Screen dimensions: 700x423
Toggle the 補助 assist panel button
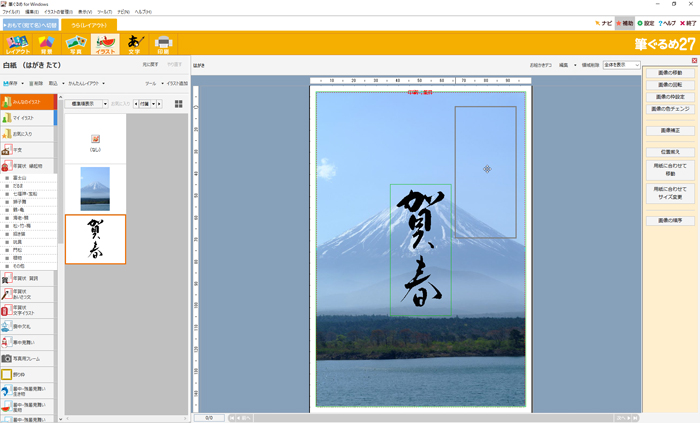click(x=624, y=23)
